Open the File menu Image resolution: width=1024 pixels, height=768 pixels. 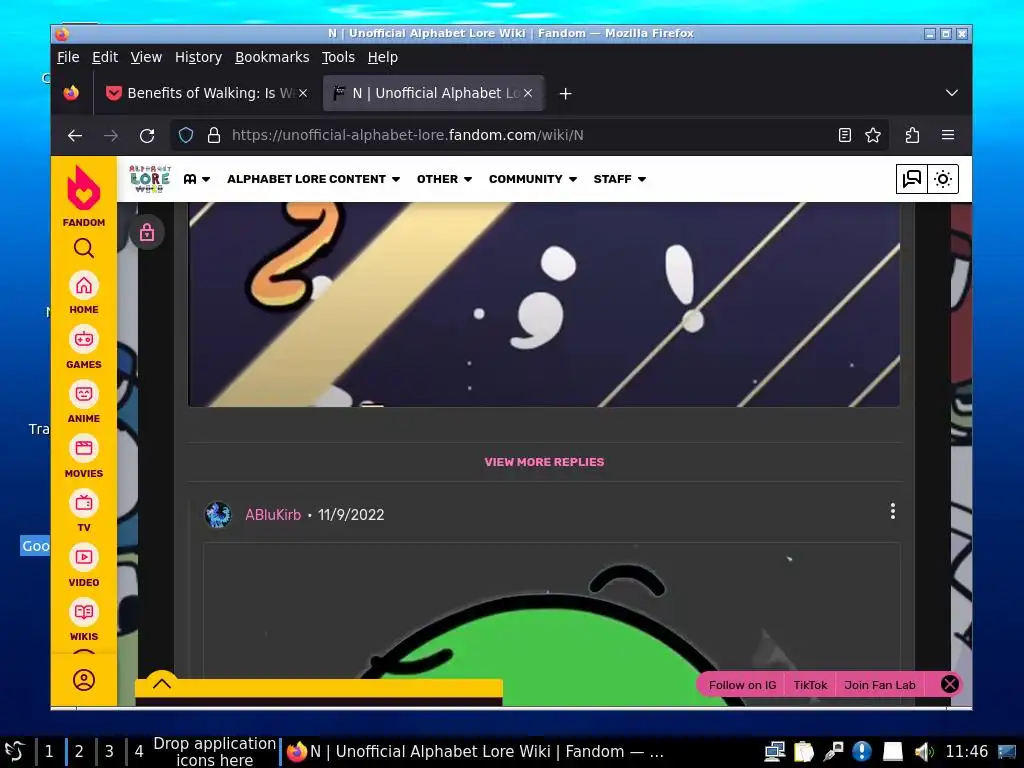pos(68,57)
